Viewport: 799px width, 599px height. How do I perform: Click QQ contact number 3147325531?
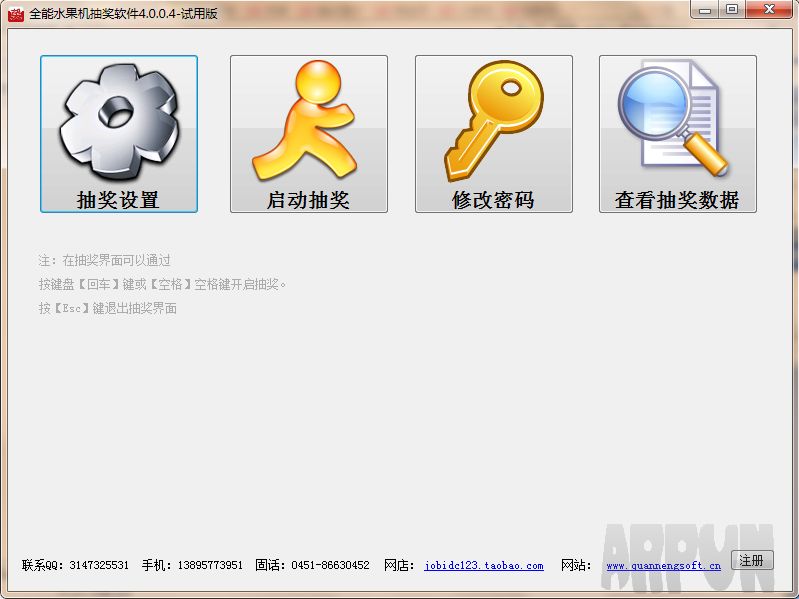[99, 565]
